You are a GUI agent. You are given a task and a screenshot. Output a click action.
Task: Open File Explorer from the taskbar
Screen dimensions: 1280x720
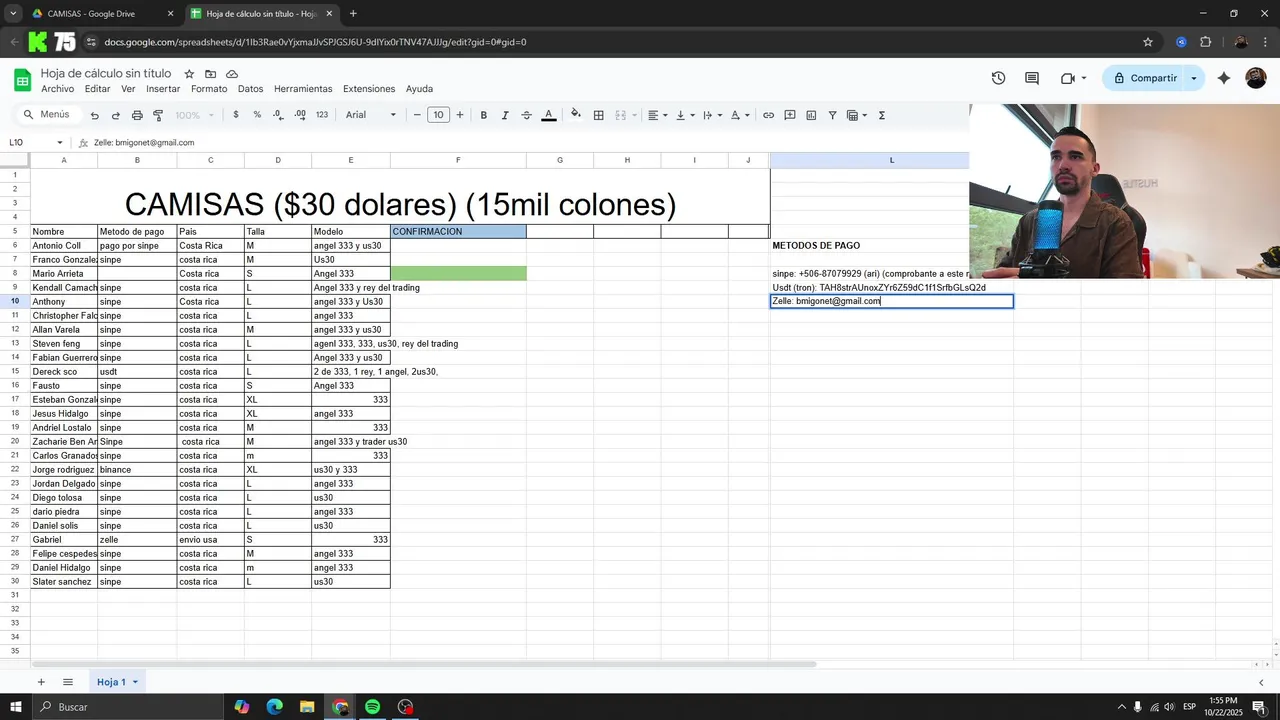tap(307, 707)
